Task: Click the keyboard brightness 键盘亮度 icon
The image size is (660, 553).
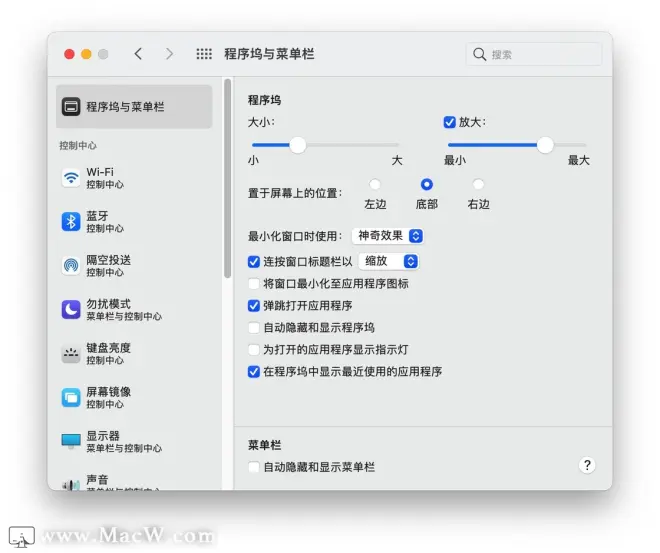Action: [71, 354]
